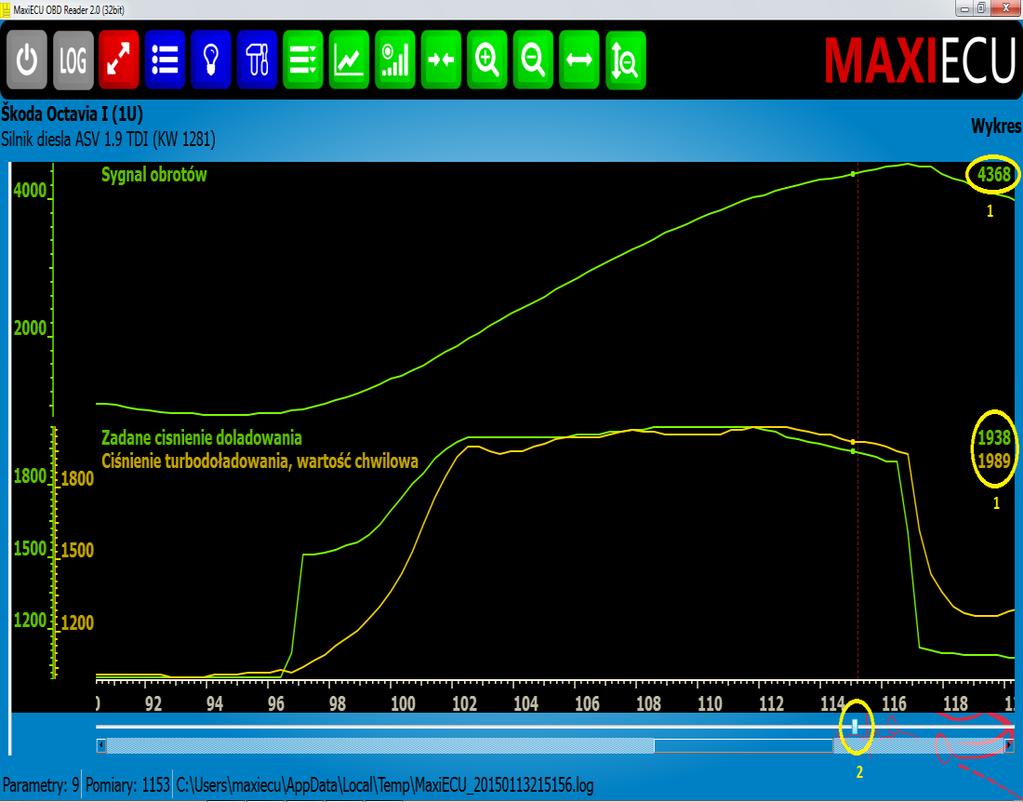Click the 116 tick label on the time axis
1023x802 pixels.
(x=894, y=703)
